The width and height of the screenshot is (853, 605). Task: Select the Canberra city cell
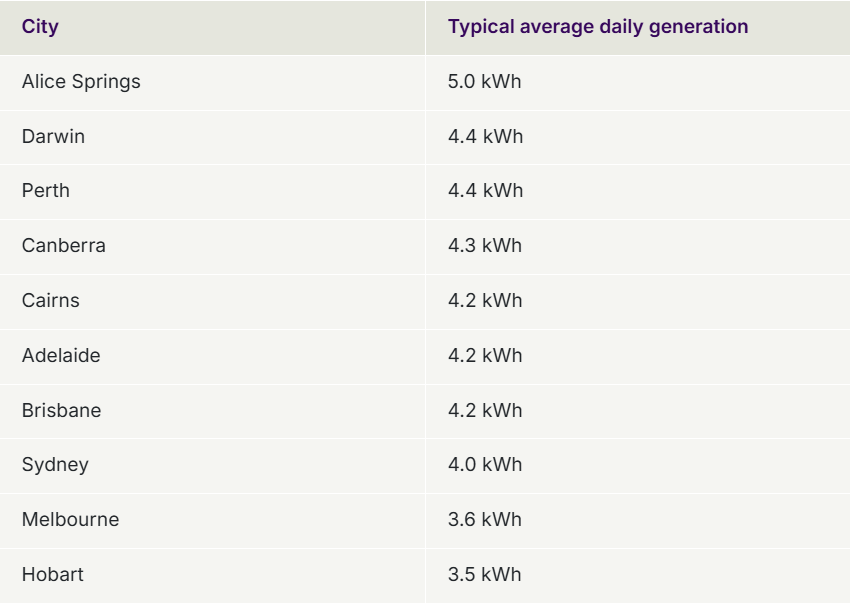63,246
